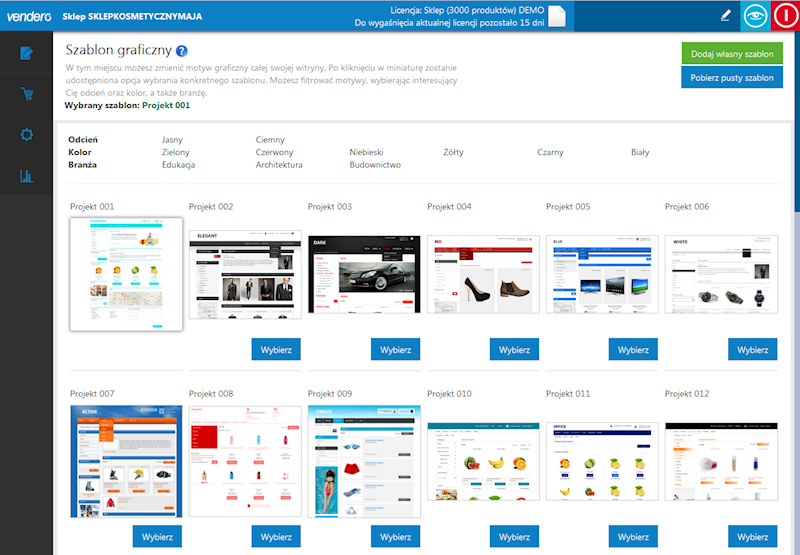The height and width of the screenshot is (555, 800).
Task: Open the settings gear in sidebar
Action: click(x=27, y=135)
